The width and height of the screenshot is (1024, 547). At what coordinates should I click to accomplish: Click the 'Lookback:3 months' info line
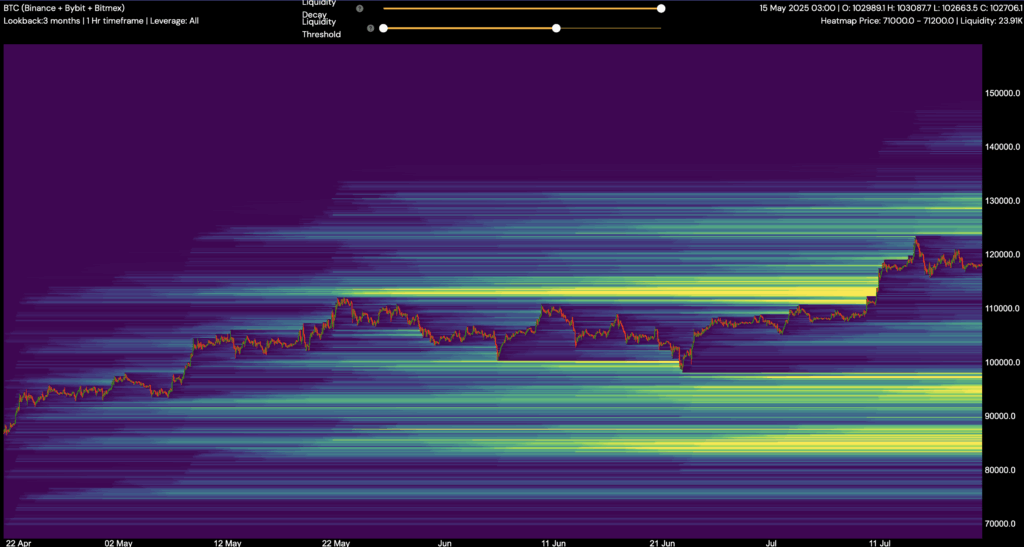pos(101,21)
